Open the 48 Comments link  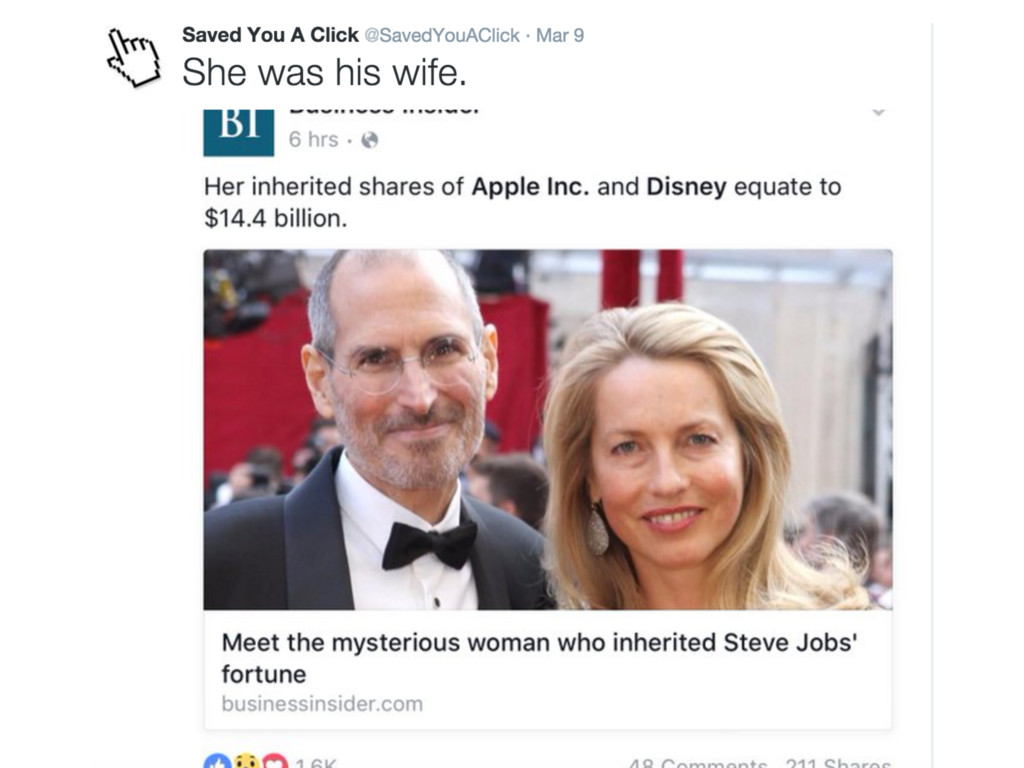(x=697, y=763)
